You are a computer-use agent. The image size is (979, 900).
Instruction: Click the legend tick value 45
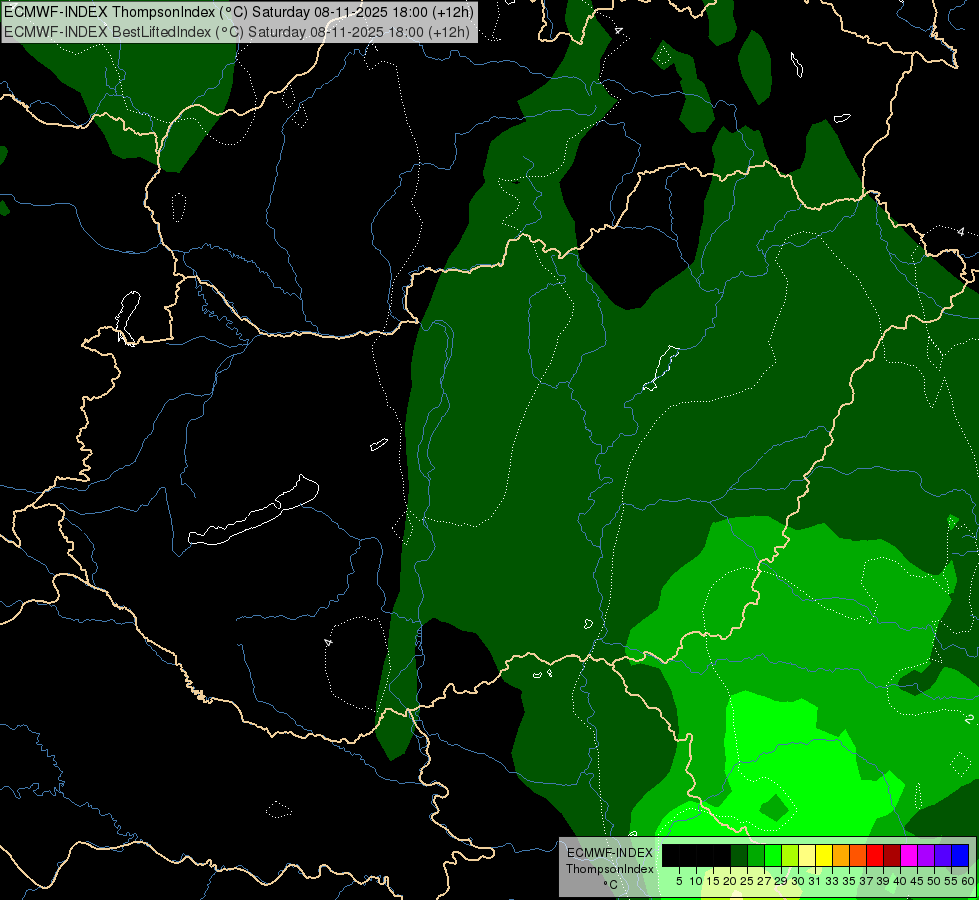[917, 881]
